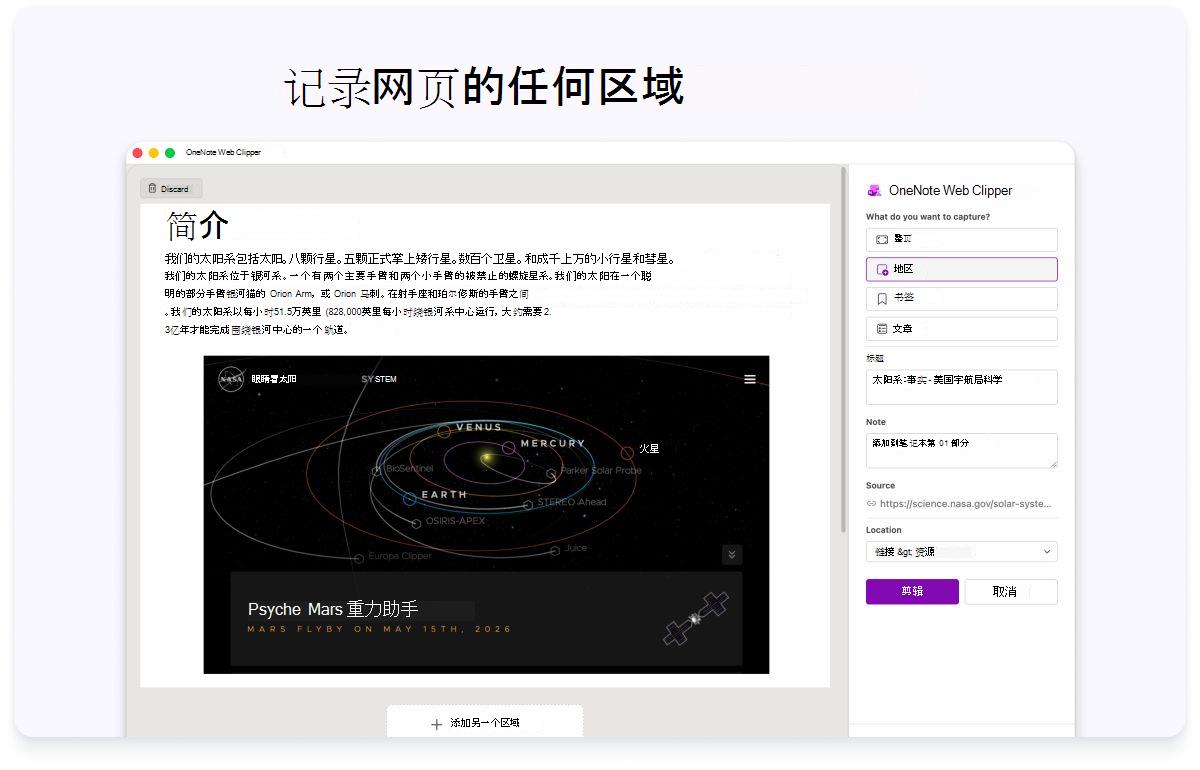Click the preview pane vertical scrollbar
The image size is (1200, 770).
pos(843,348)
